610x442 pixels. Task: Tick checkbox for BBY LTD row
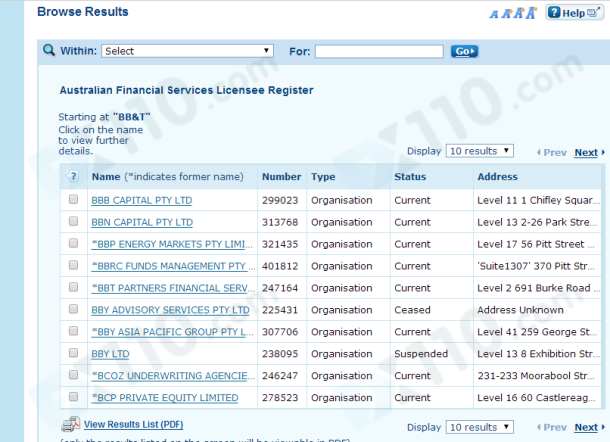click(73, 353)
